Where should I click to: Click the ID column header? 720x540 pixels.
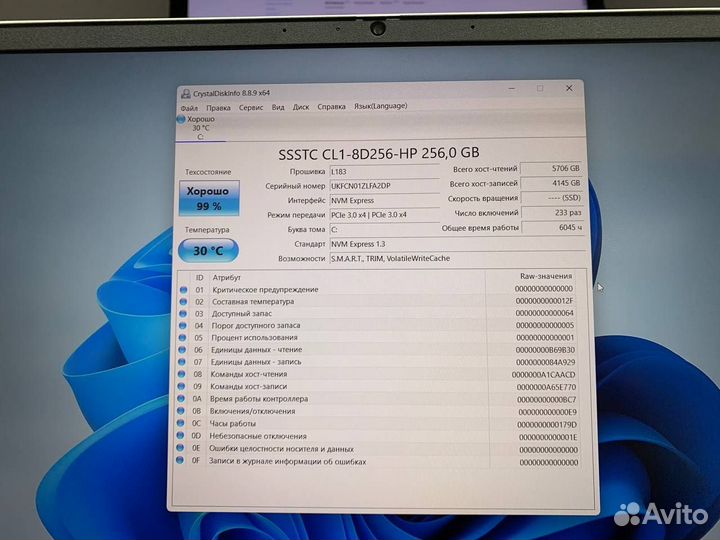pyautogui.click(x=199, y=277)
